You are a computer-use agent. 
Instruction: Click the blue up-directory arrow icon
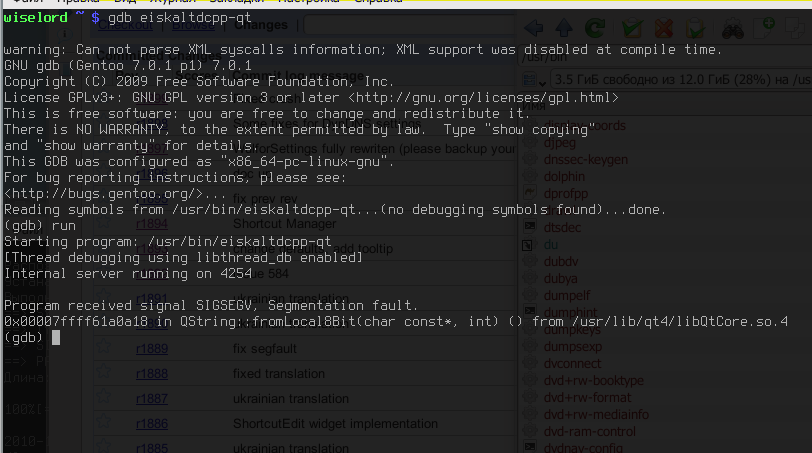click(x=566, y=29)
